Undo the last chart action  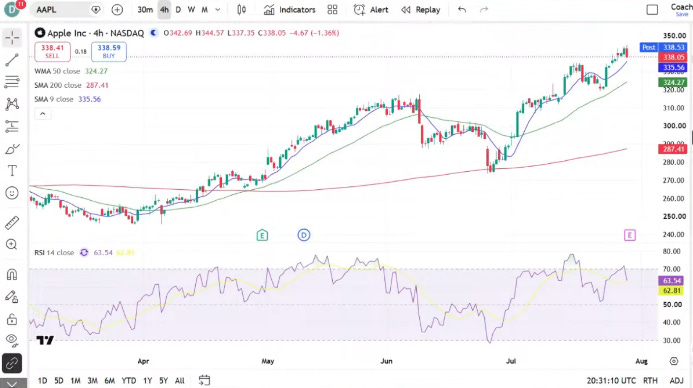pos(462,9)
